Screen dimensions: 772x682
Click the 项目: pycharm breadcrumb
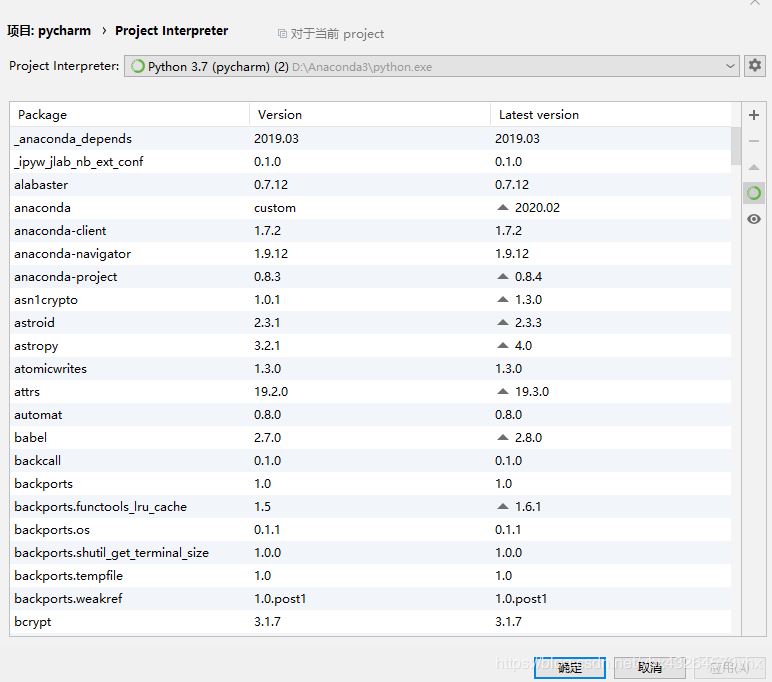[x=49, y=31]
